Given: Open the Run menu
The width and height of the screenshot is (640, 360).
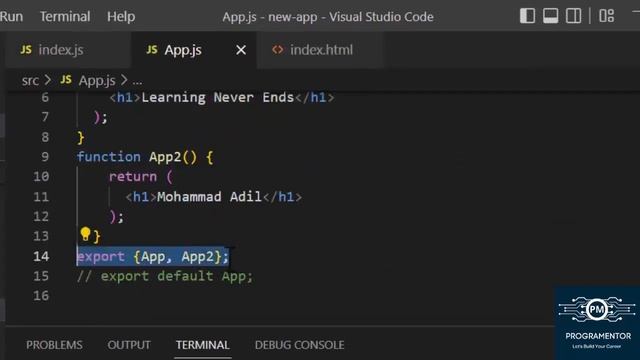Looking at the screenshot, I should pos(11,17).
